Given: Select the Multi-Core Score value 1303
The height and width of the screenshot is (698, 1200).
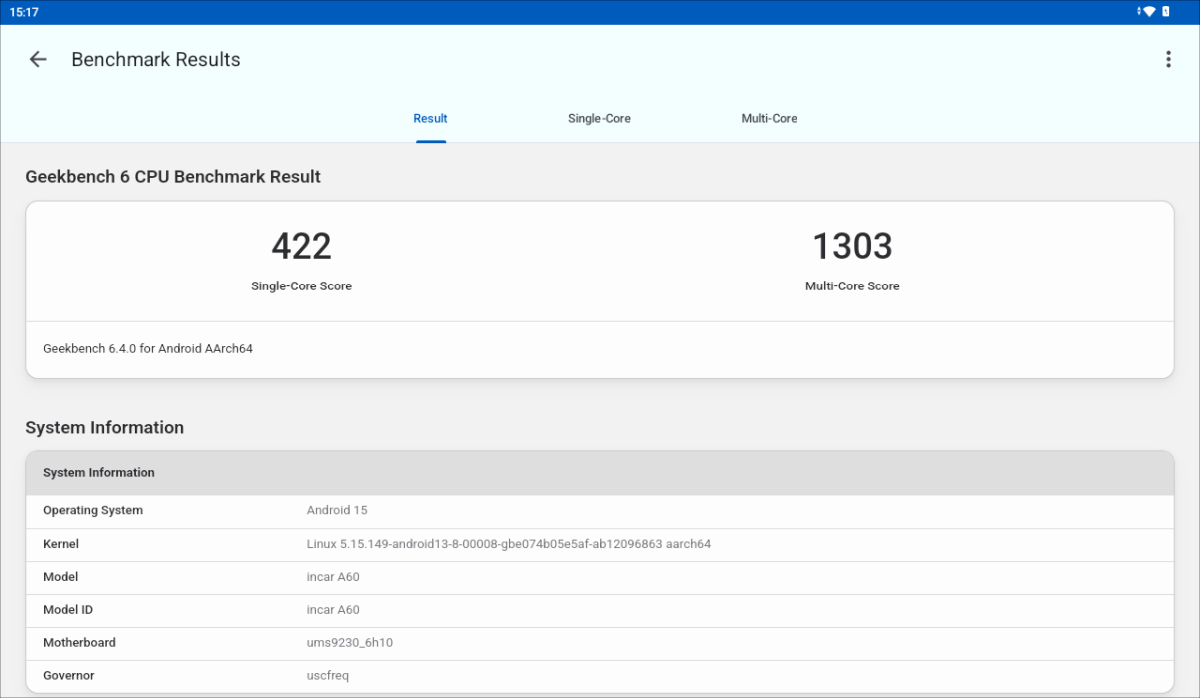Looking at the screenshot, I should click(852, 246).
